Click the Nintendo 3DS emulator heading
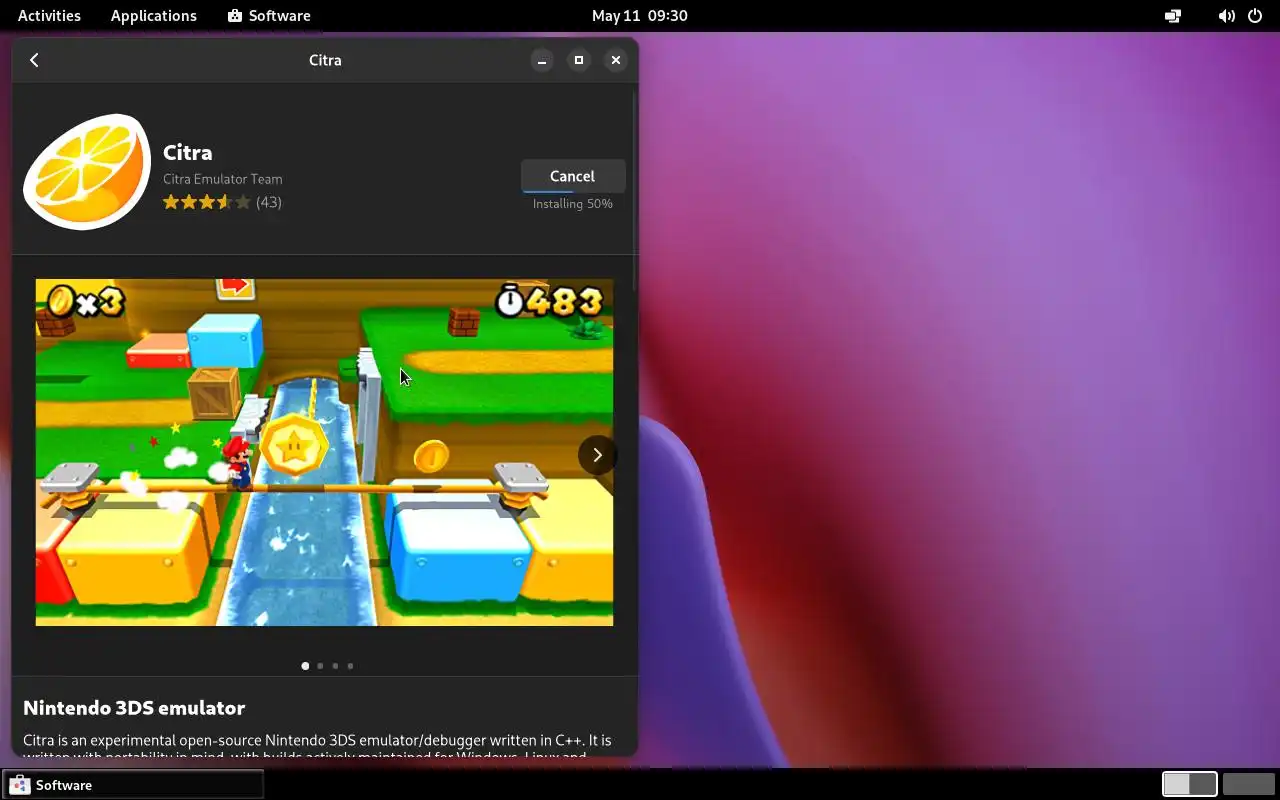 tap(134, 708)
